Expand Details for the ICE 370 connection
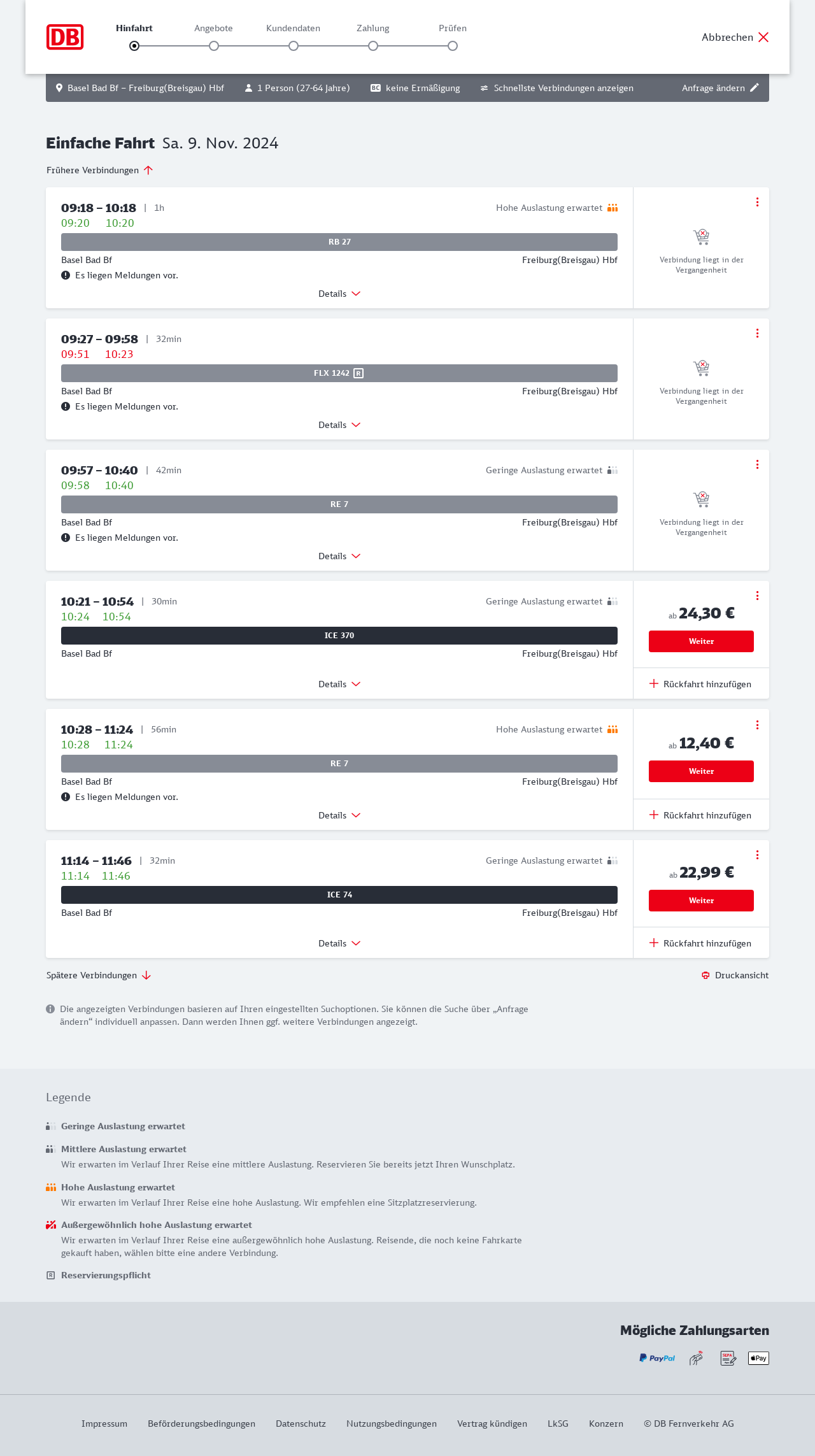 click(x=339, y=684)
